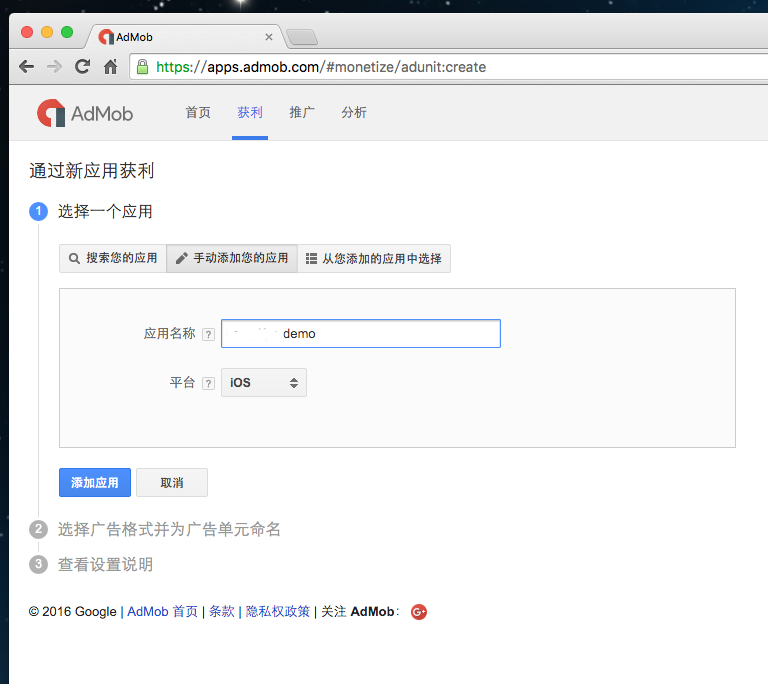This screenshot has height=684, width=768.
Task: Click the browser address bar URL
Action: point(321,67)
